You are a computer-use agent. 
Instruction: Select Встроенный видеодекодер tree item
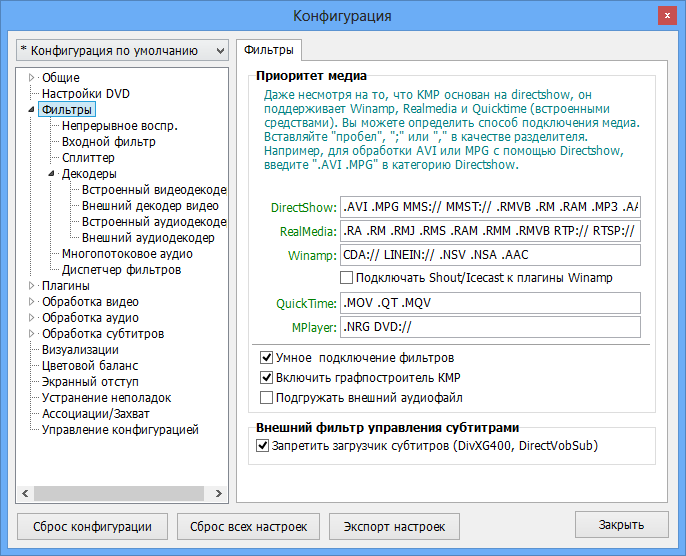point(154,190)
